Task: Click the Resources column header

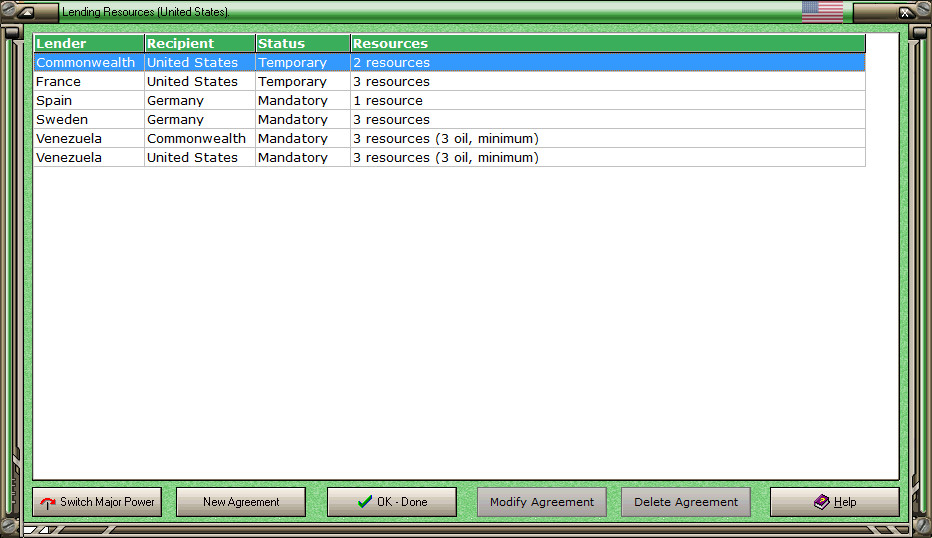Action: tap(608, 43)
